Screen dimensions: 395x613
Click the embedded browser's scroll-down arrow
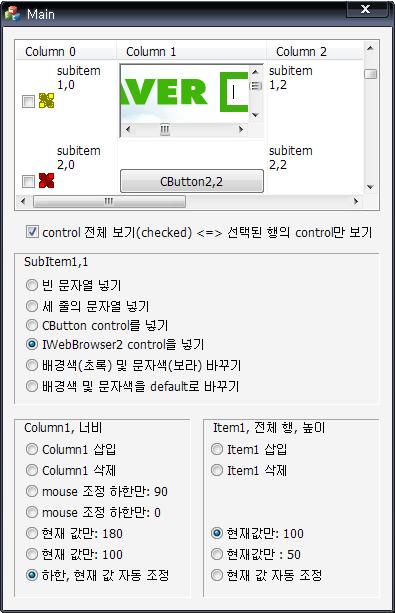(x=255, y=115)
